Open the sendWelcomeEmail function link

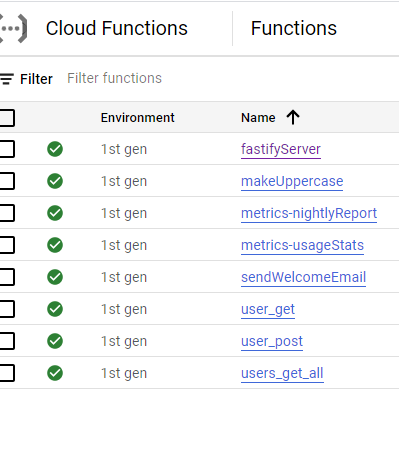point(303,277)
